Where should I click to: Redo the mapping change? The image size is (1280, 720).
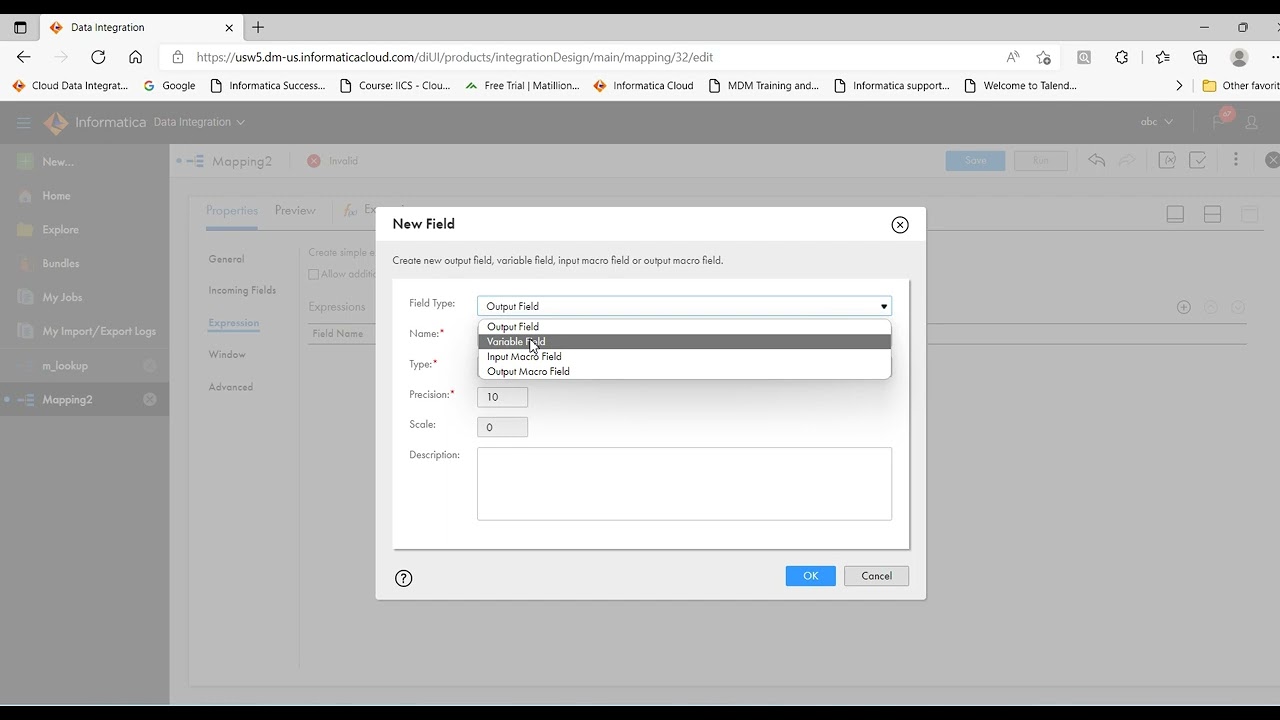1127,161
